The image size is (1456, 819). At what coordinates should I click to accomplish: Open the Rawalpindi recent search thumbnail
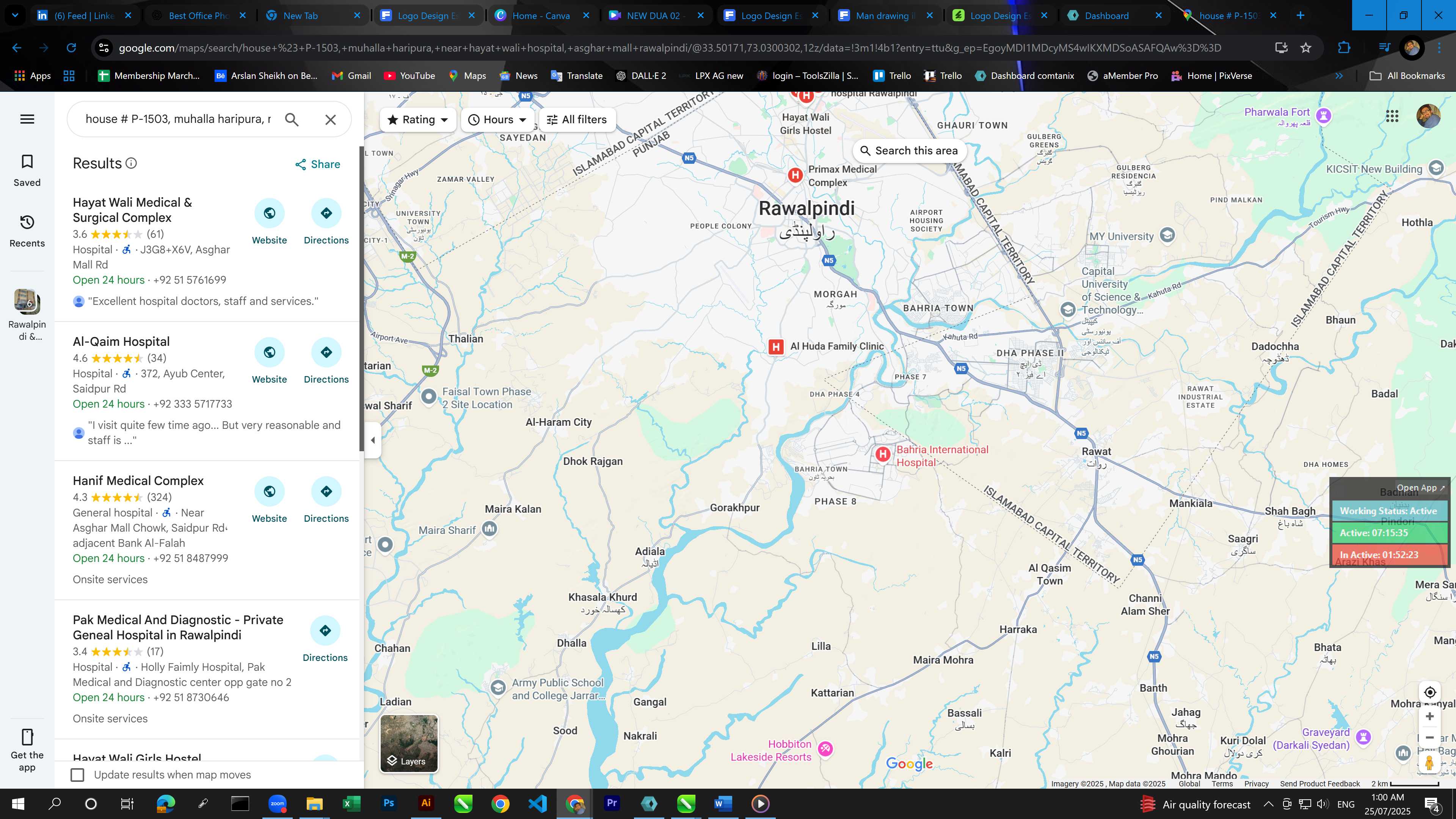click(27, 302)
